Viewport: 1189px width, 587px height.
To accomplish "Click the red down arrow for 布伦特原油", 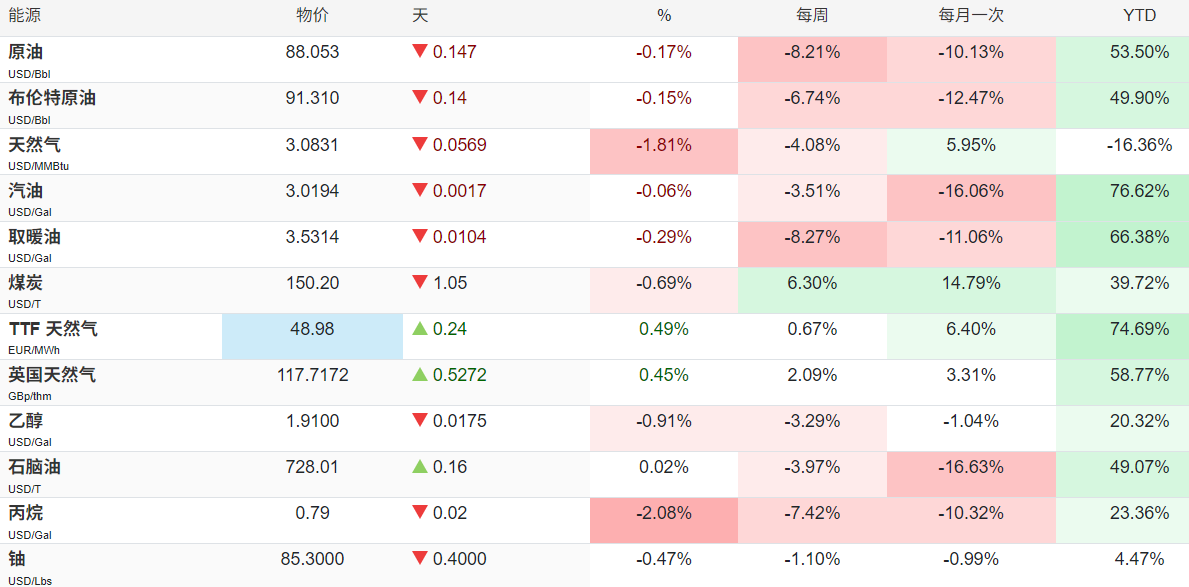I will (419, 98).
